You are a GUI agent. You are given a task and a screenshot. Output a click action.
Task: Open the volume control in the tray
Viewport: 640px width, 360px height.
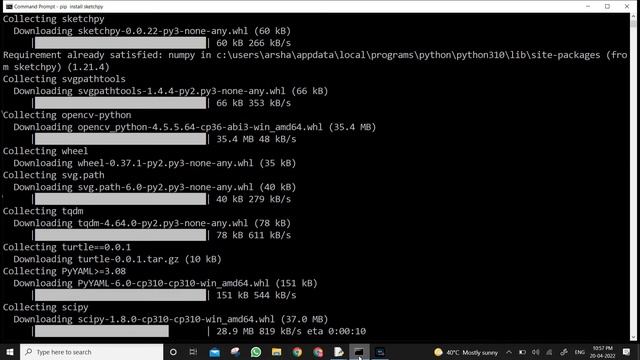[x=536, y=352]
